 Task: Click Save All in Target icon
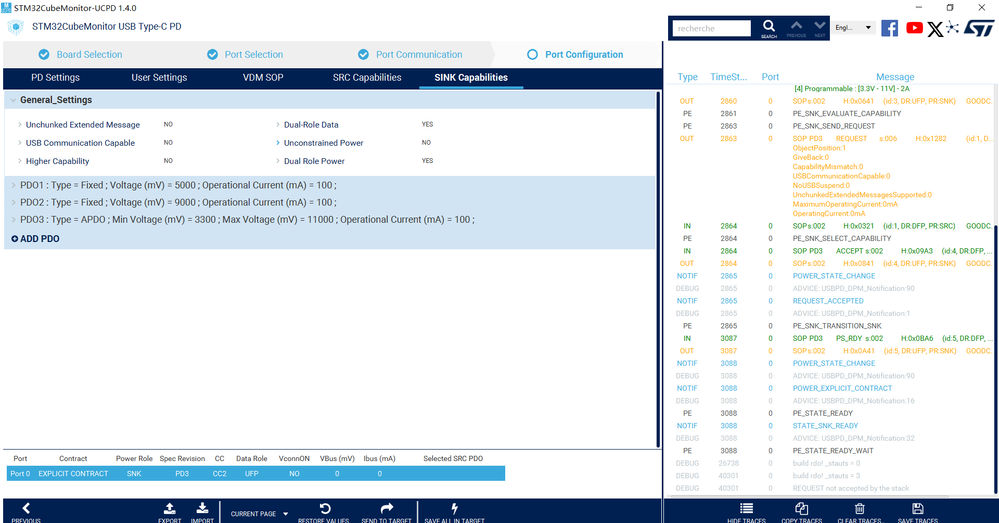point(454,508)
